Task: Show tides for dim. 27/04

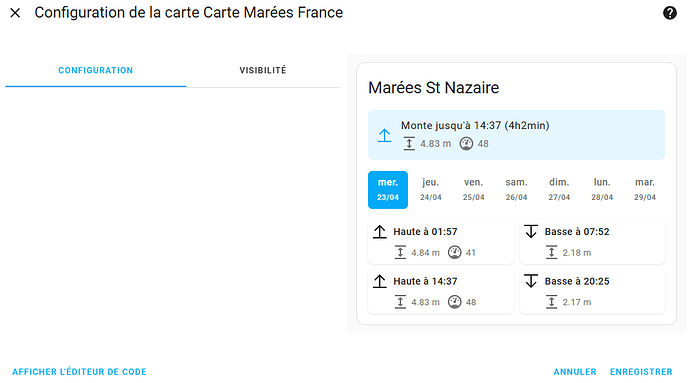Action: 559,190
